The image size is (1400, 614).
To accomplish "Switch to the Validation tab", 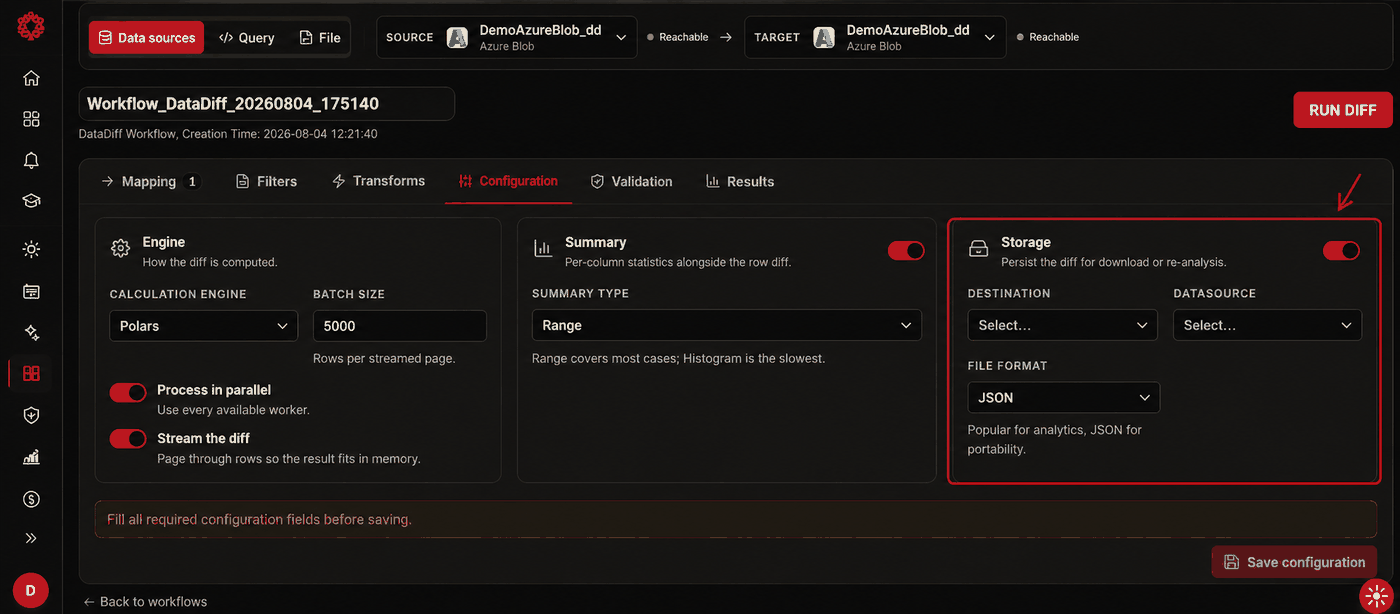I will pos(631,181).
